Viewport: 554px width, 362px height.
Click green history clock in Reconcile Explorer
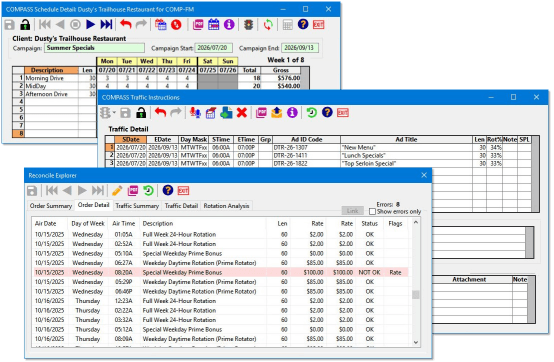click(x=148, y=191)
